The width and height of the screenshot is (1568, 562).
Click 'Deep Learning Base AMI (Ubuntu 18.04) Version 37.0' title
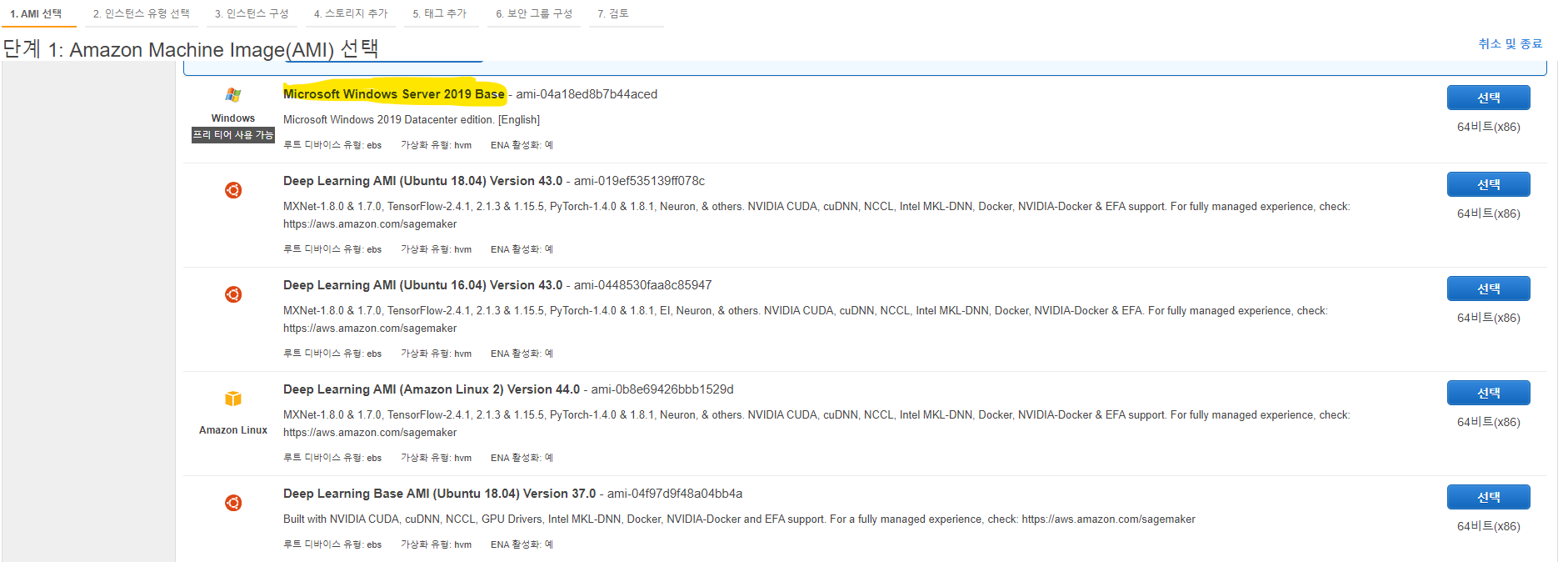[440, 494]
